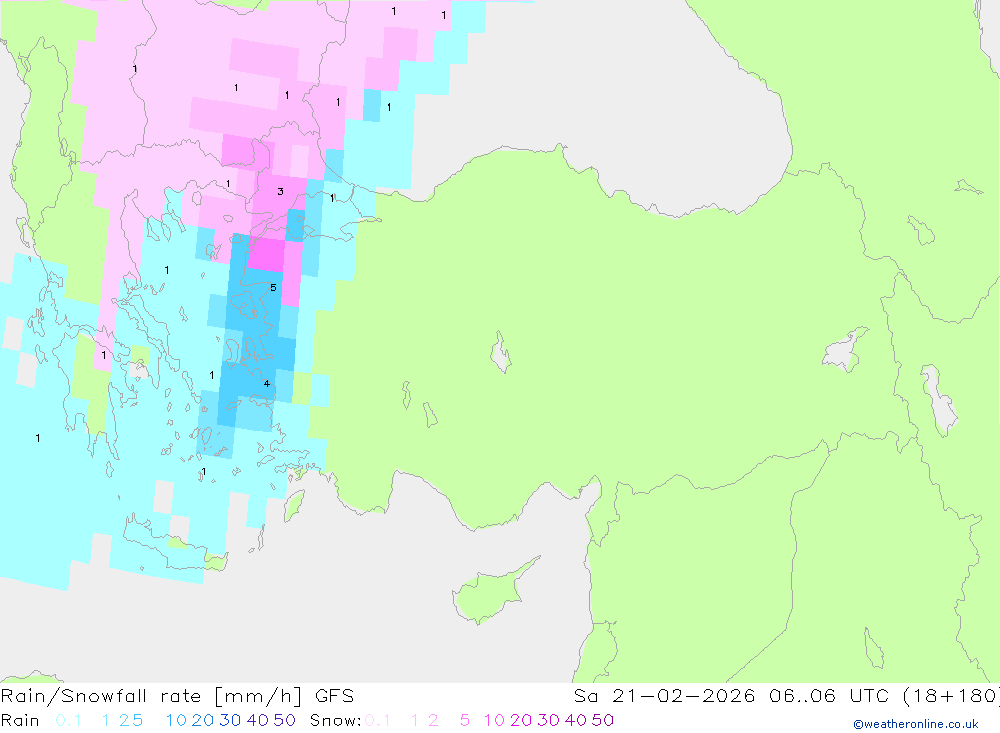The width and height of the screenshot is (1000, 733).
Task: Select the Rain legend value 30
Action: point(230,720)
